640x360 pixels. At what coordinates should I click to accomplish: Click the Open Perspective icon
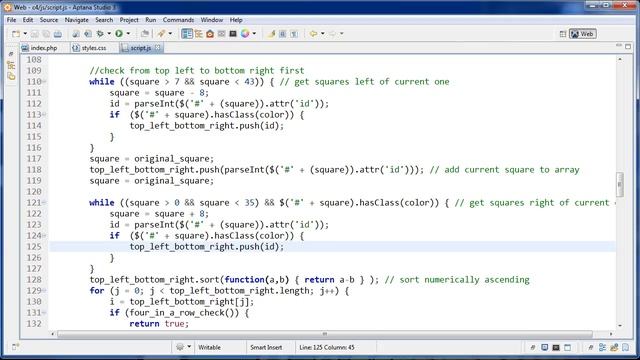(563, 34)
